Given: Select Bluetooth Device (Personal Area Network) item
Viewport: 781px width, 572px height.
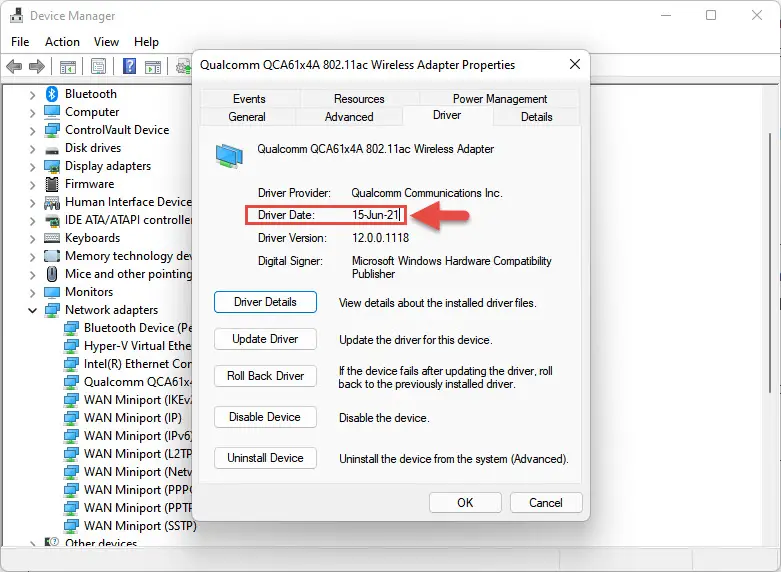Looking at the screenshot, I should point(137,328).
